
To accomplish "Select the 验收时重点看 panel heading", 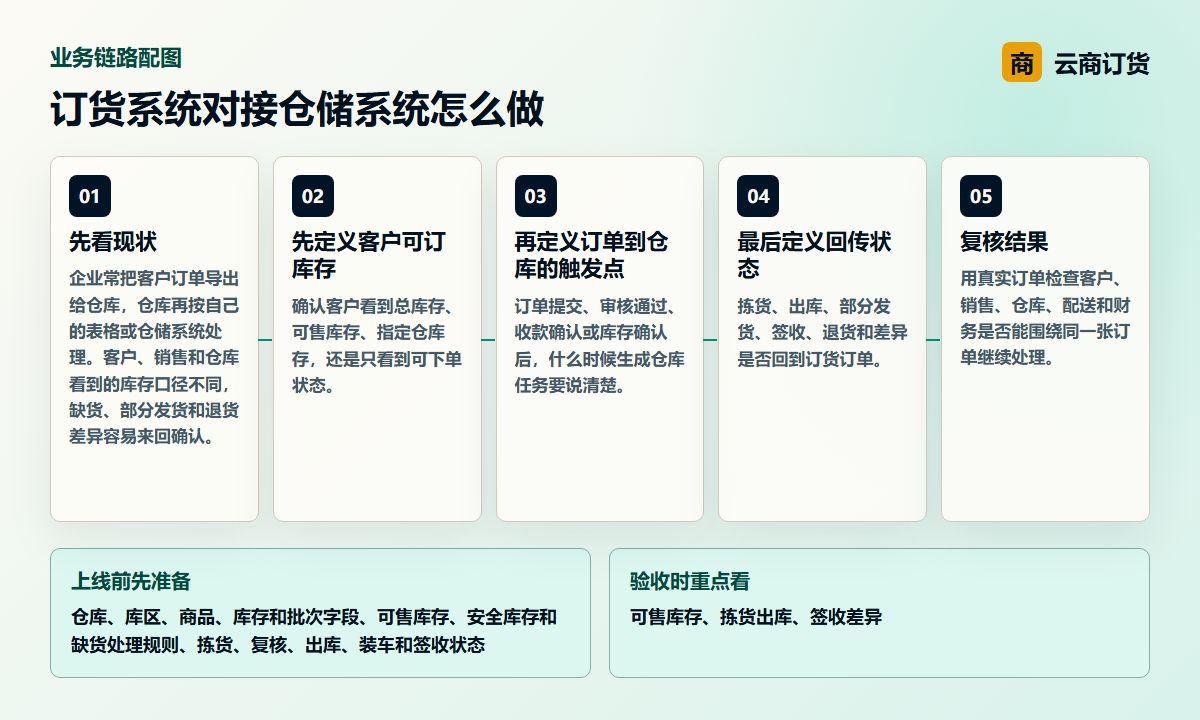I will (x=690, y=581).
